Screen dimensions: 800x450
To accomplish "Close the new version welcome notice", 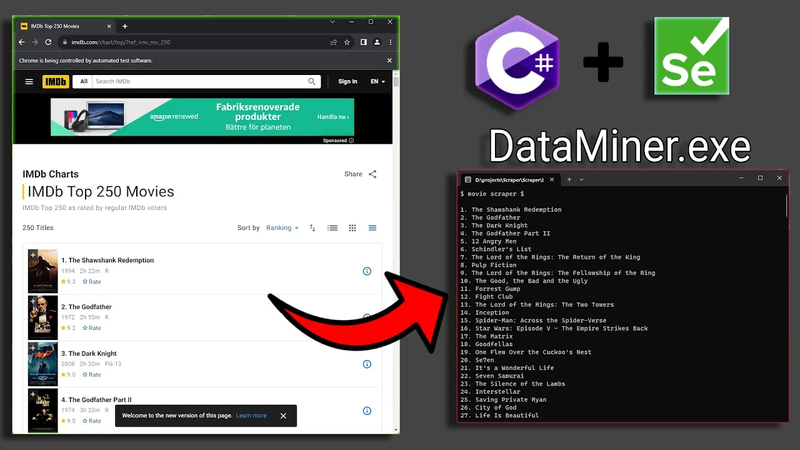I will click(283, 416).
